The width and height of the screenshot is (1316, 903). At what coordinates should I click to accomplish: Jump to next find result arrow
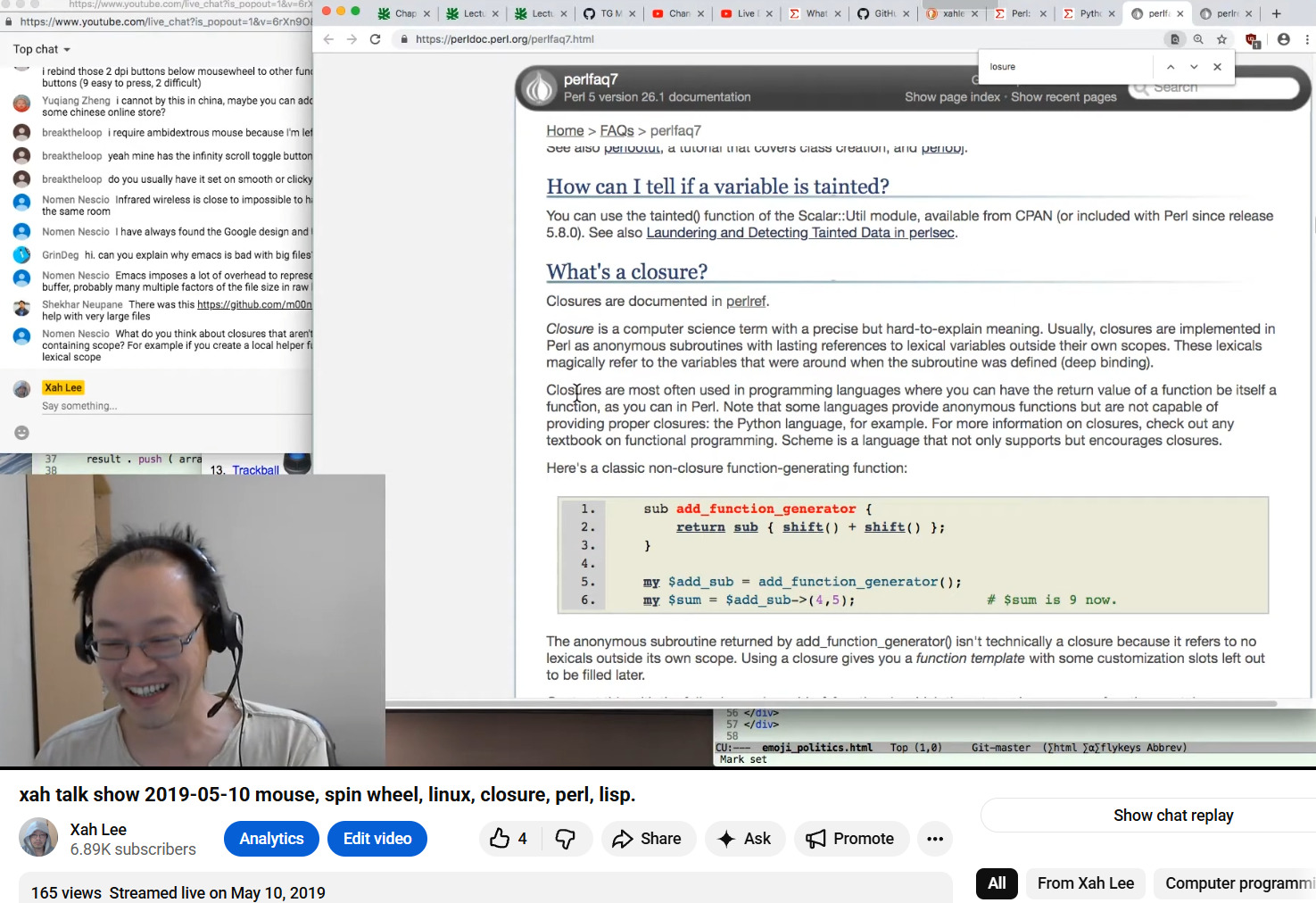[1194, 67]
